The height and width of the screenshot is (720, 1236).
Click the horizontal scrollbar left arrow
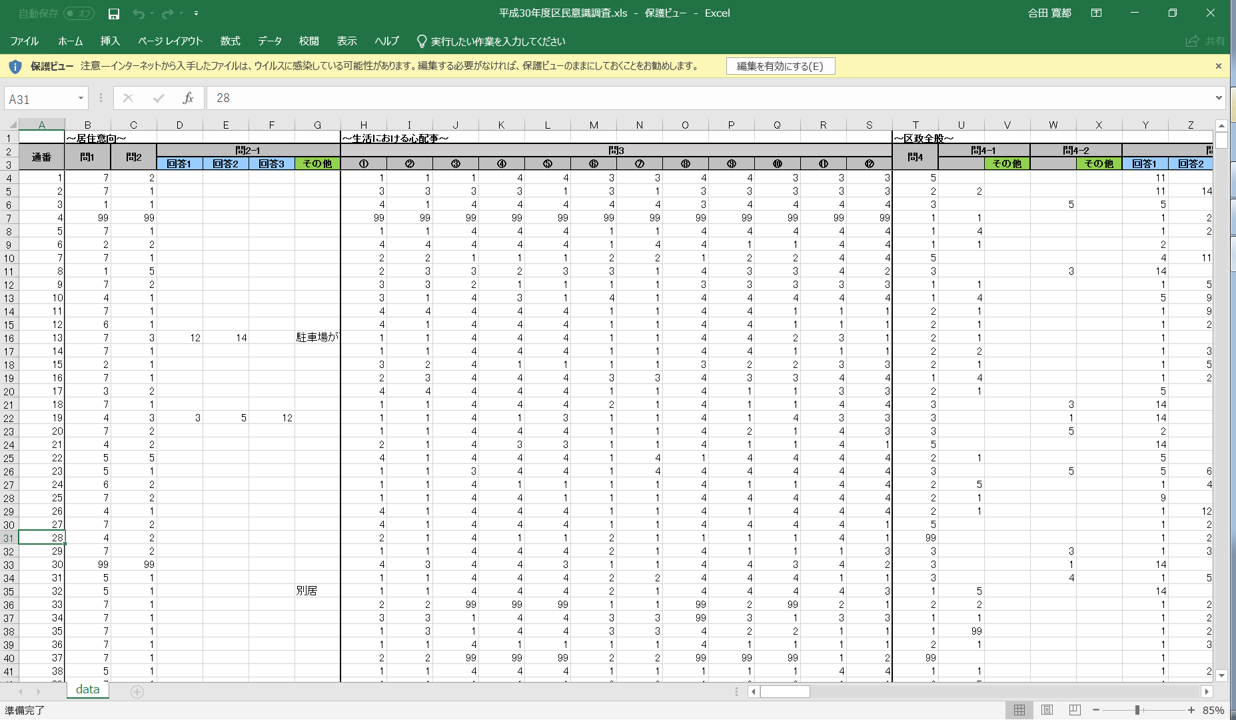click(755, 691)
